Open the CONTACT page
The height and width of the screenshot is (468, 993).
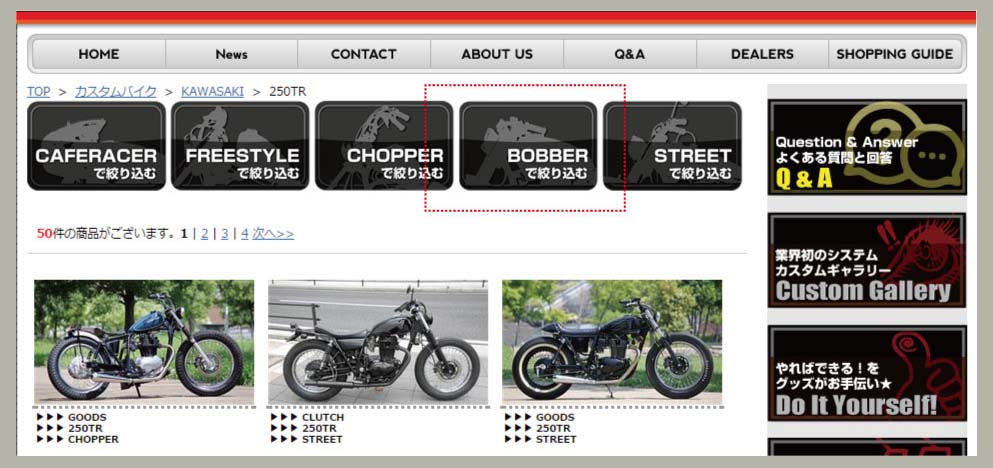364,54
